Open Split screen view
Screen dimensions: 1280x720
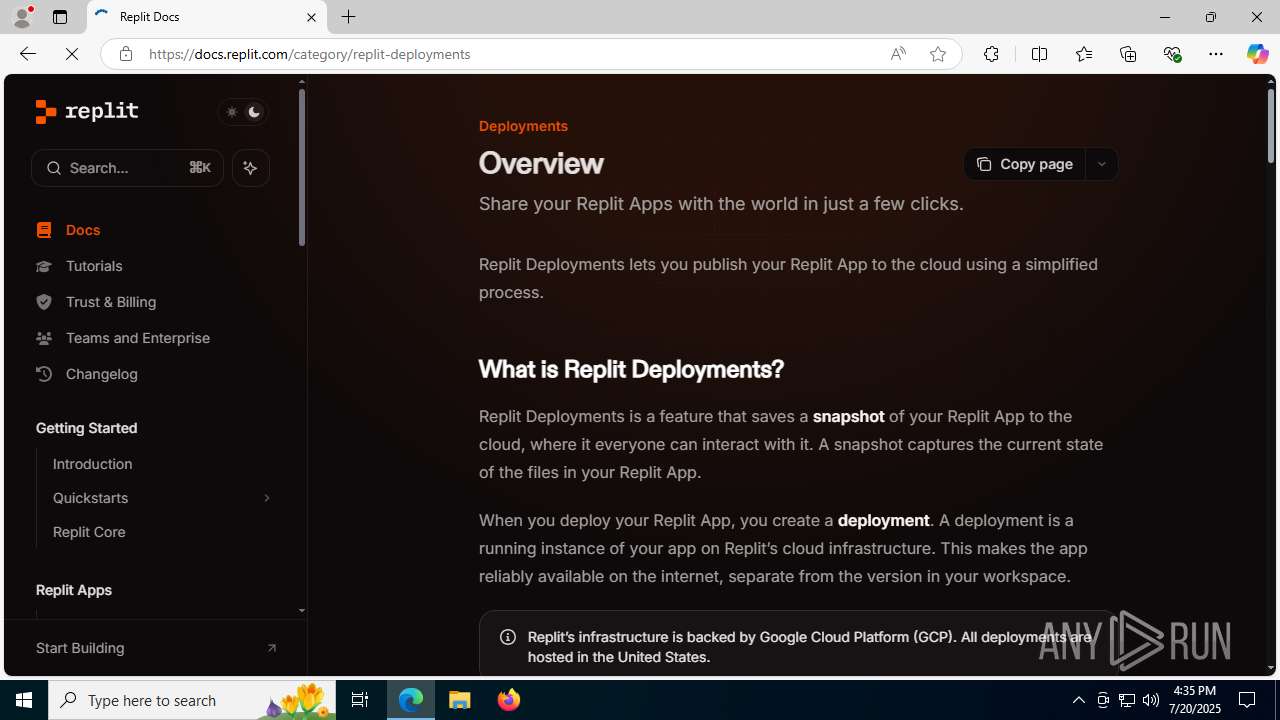tap(1039, 54)
